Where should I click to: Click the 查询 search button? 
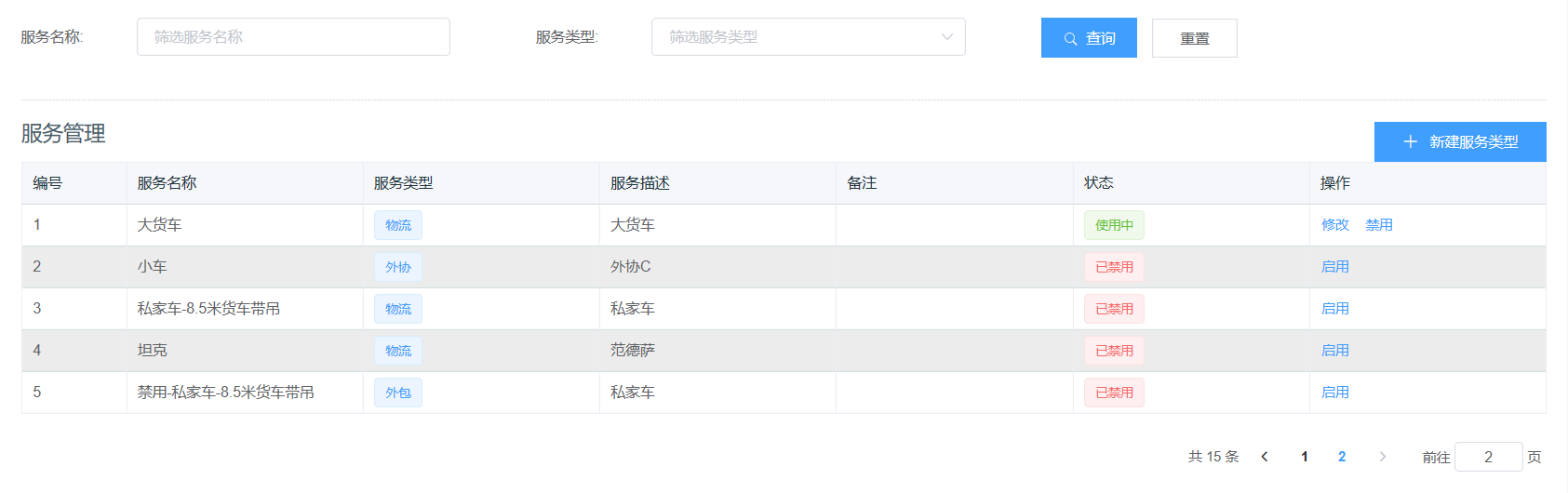click(x=1088, y=38)
